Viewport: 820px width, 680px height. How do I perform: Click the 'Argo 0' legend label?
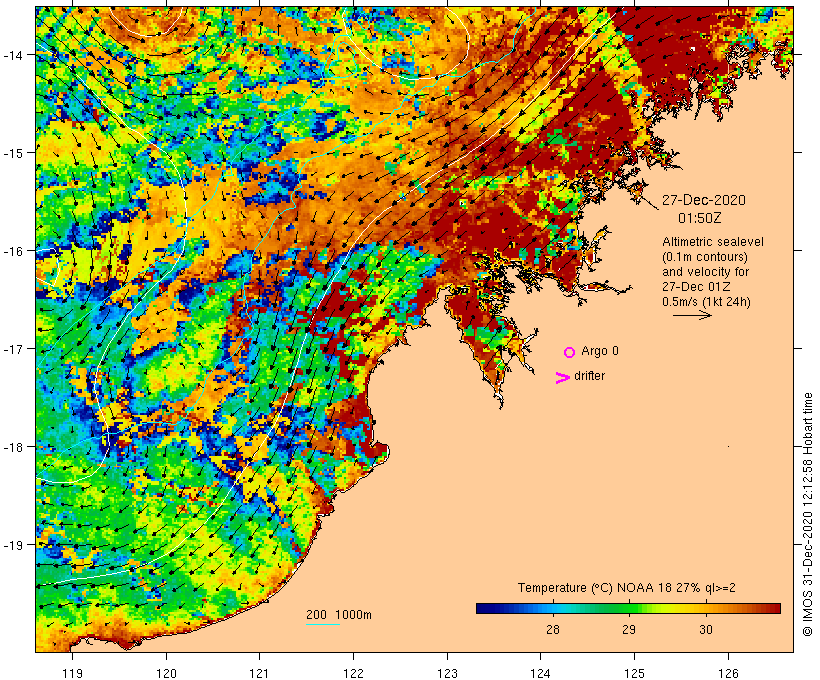pyautogui.click(x=600, y=351)
